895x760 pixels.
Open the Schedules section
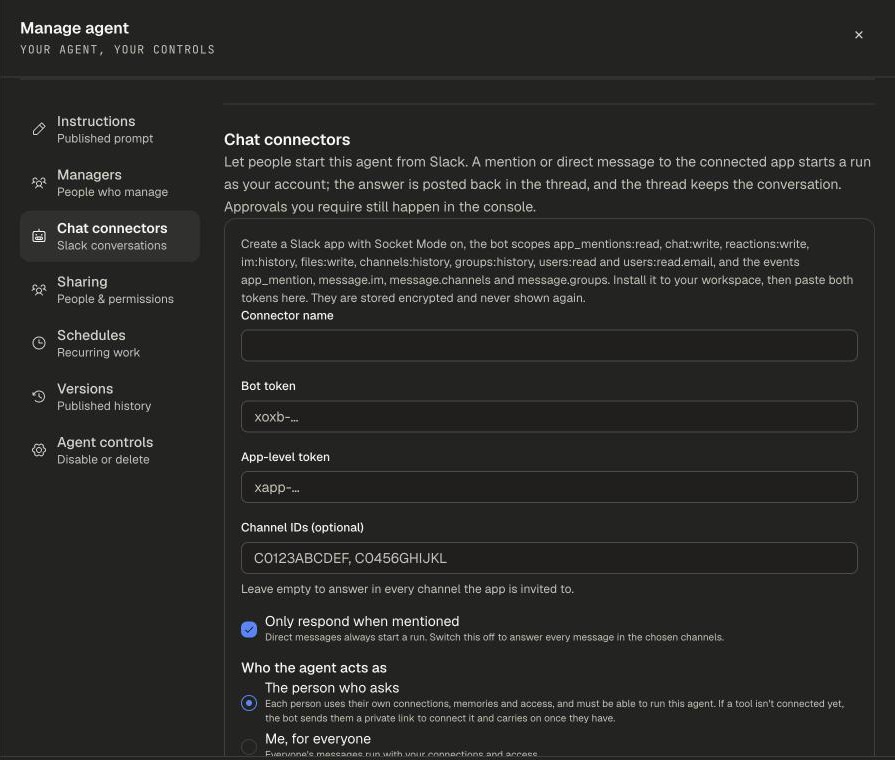pos(110,343)
